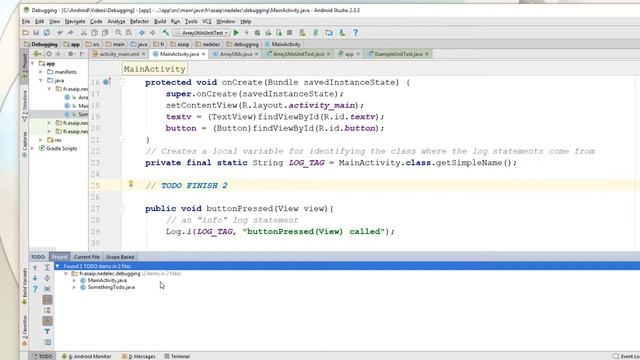This screenshot has height=360, width=640.
Task: Click Expand All icon in TODO panel
Action: point(47,267)
